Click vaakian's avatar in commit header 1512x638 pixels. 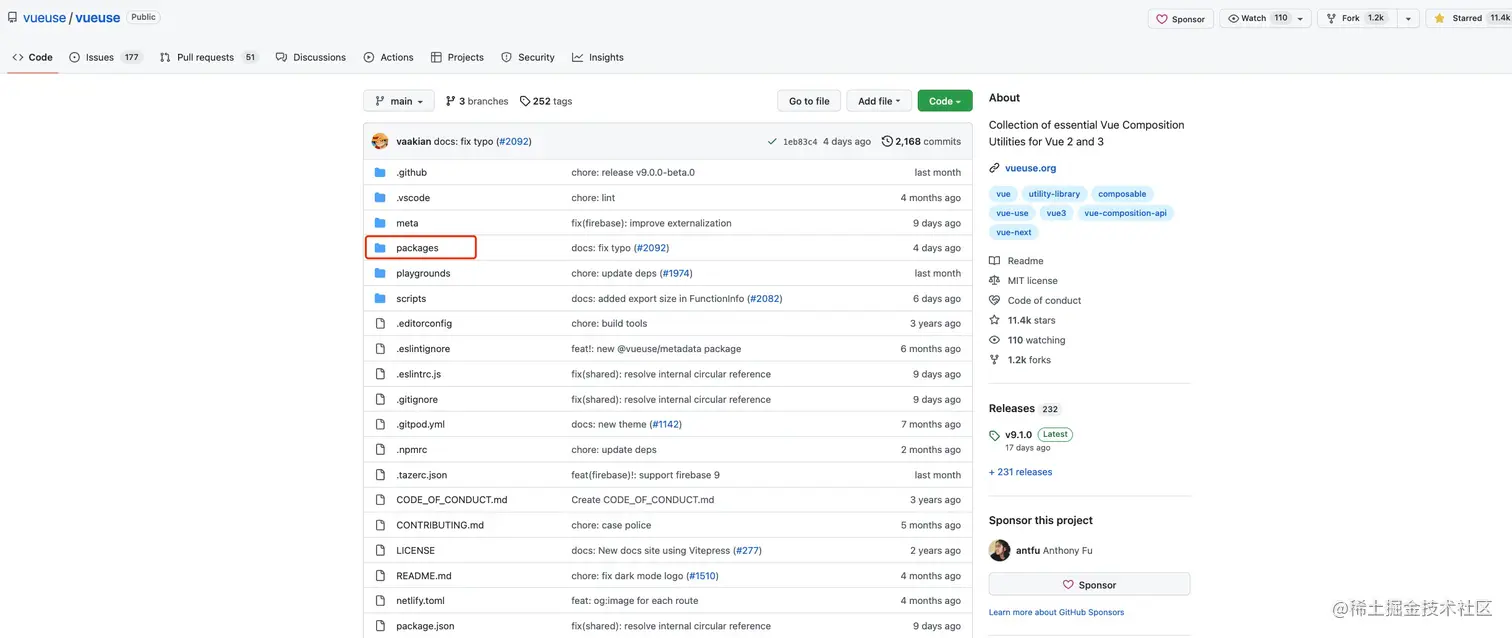point(380,141)
